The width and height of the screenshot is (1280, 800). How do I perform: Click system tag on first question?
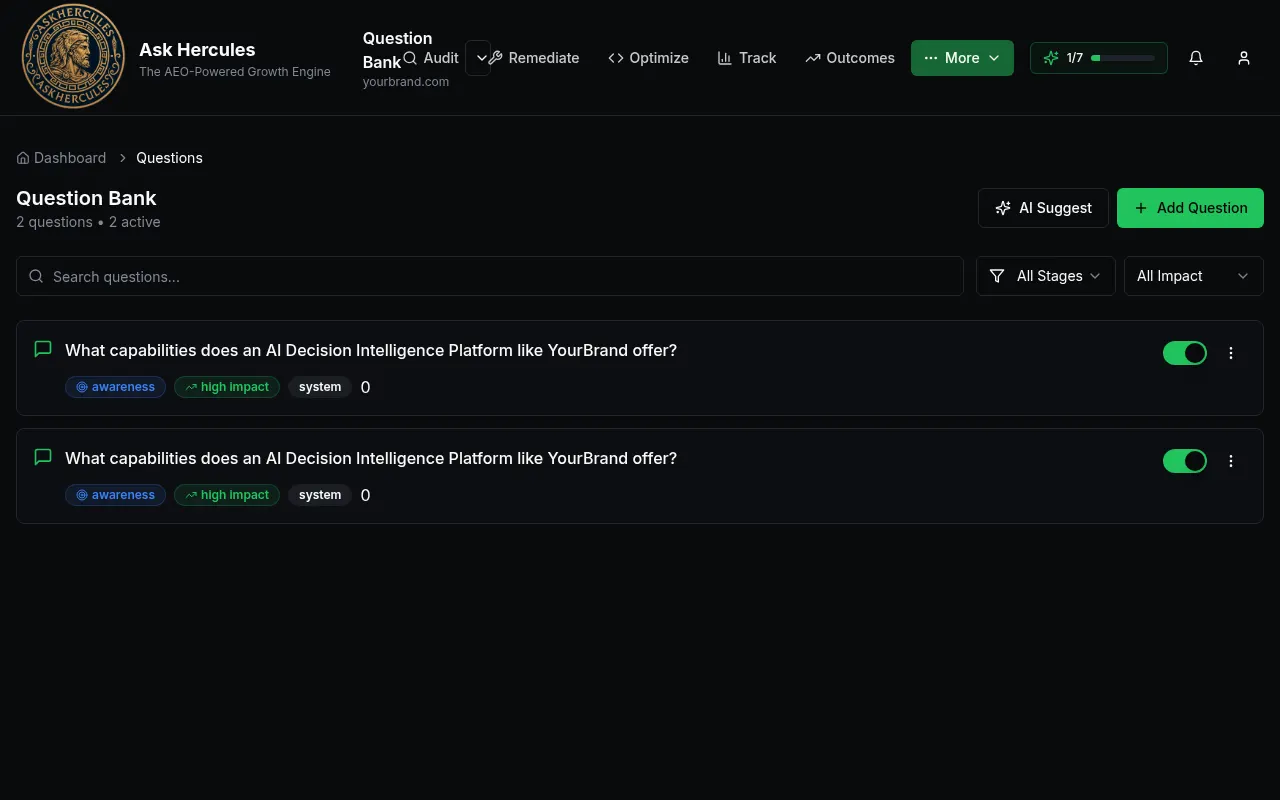tap(320, 387)
